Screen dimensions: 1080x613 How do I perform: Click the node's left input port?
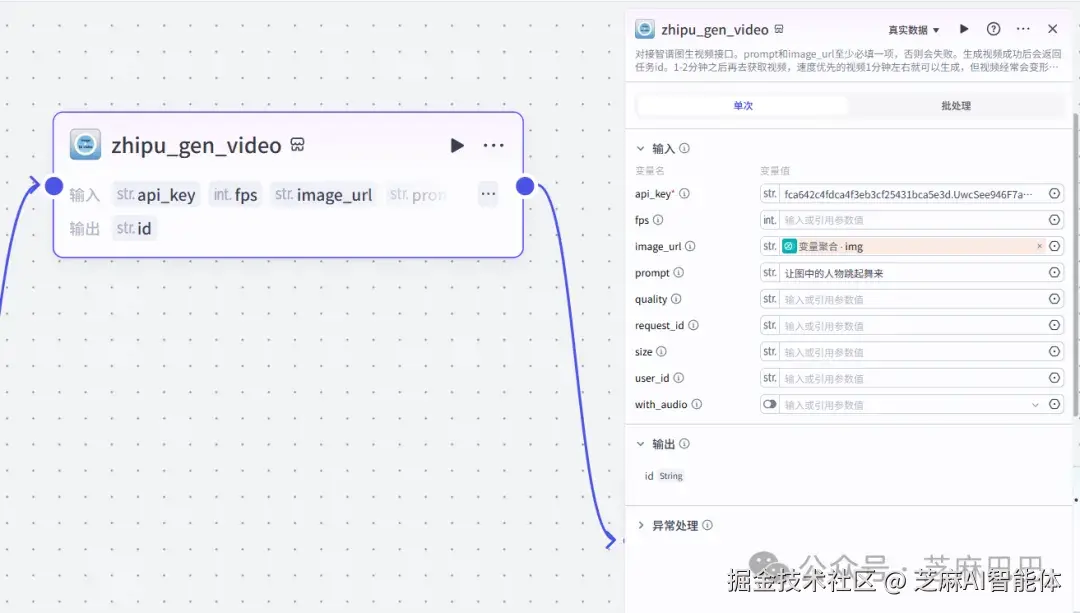(x=54, y=186)
